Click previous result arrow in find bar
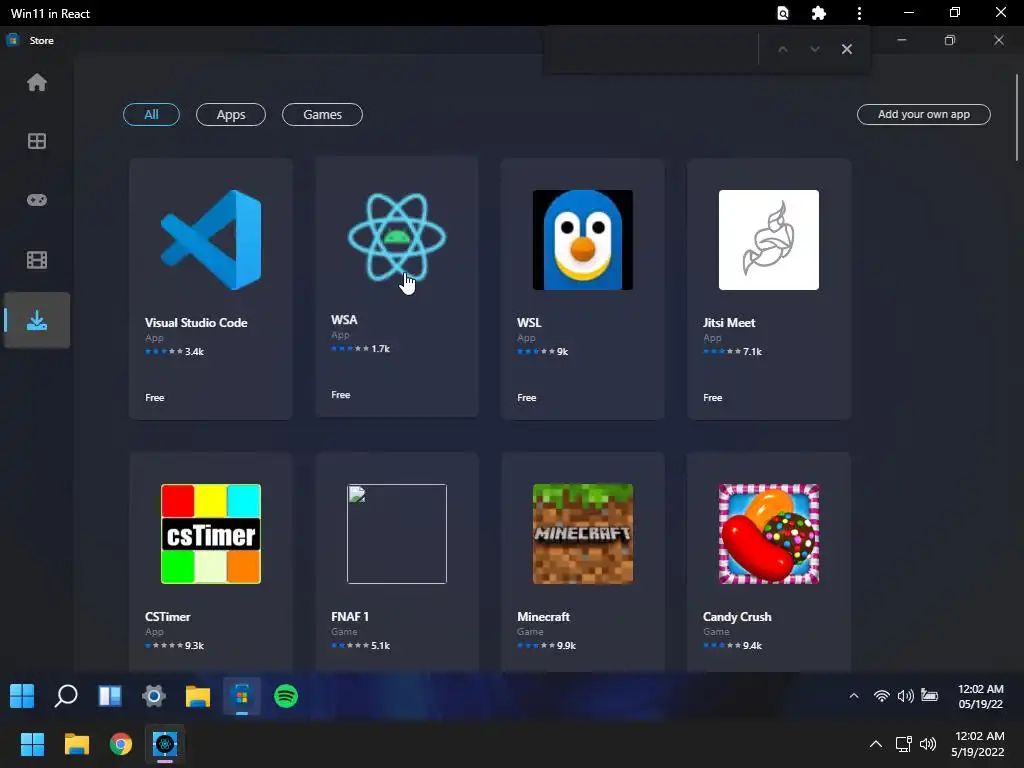This screenshot has height=768, width=1024. click(x=782, y=49)
